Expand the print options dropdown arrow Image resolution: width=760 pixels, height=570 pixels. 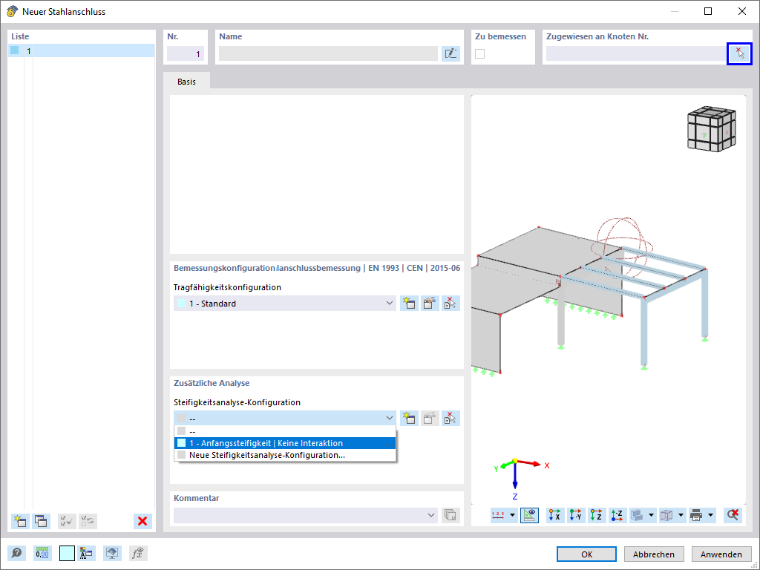tap(711, 515)
